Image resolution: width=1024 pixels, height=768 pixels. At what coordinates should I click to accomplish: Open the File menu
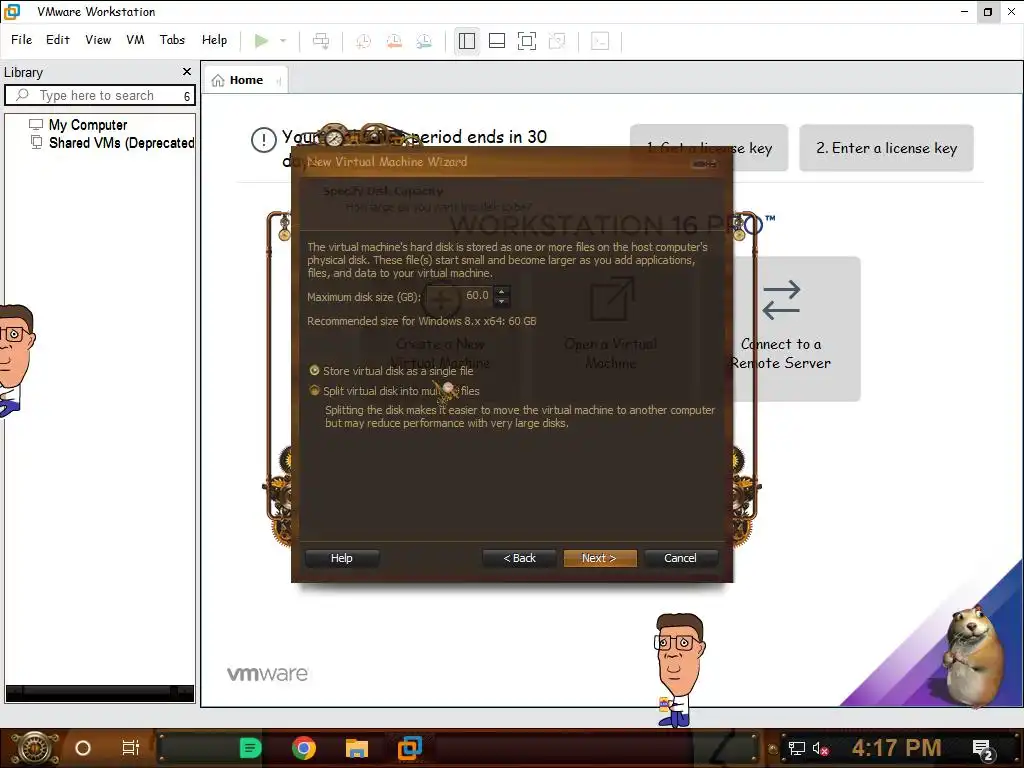pyautogui.click(x=22, y=40)
